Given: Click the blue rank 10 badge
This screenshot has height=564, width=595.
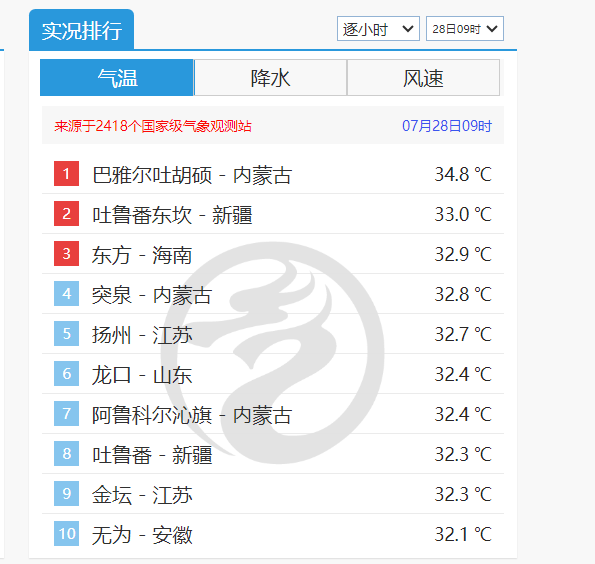Looking at the screenshot, I should [x=66, y=533].
